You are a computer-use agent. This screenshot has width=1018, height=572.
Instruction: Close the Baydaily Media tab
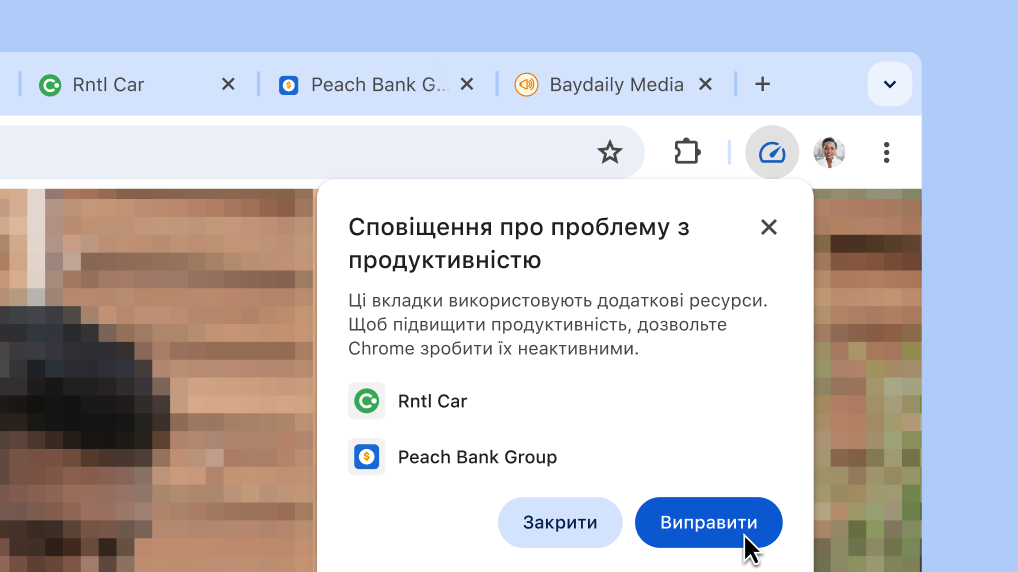705,84
